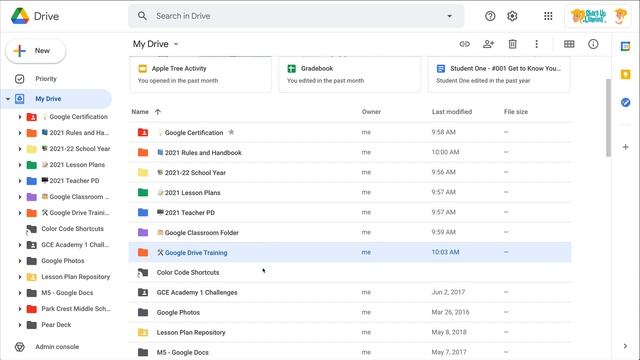This screenshot has height=360, width=640.
Task: Open Gradebook suggested file card
Action: click(x=350, y=74)
